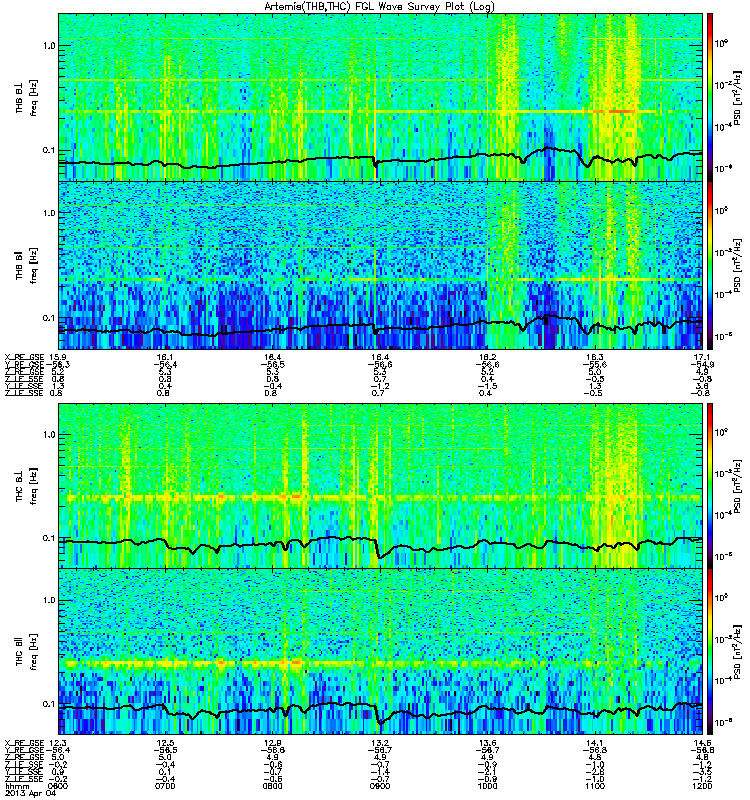The image size is (750, 800).
Task: Click the 'THB B⊥ freq [Hz]' axis label
Action: (27, 97)
